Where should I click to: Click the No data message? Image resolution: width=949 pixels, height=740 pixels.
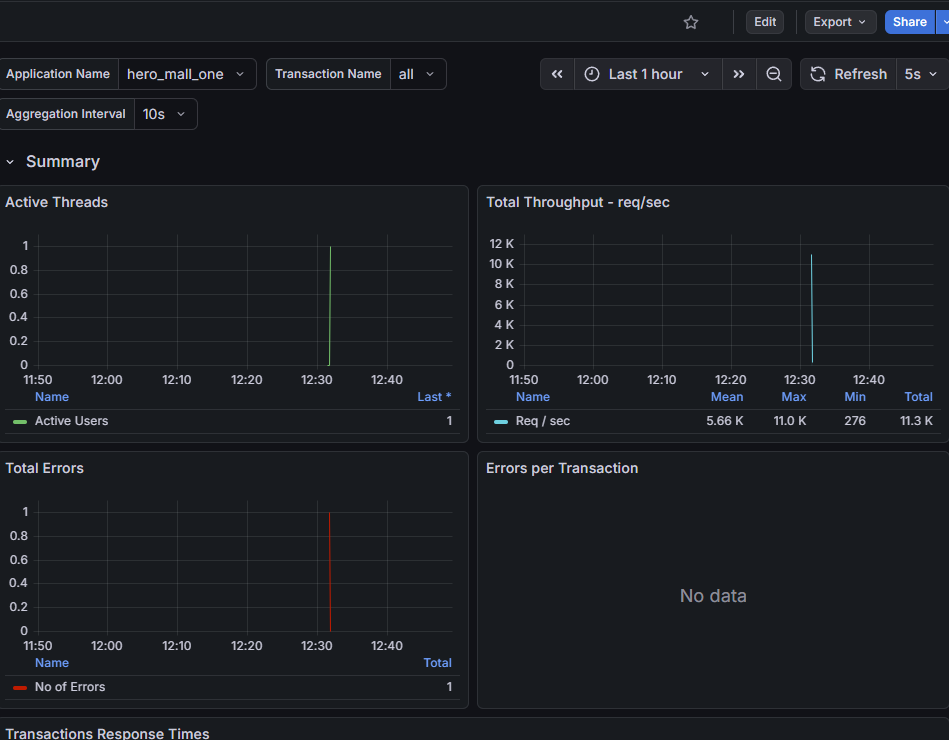coord(713,596)
